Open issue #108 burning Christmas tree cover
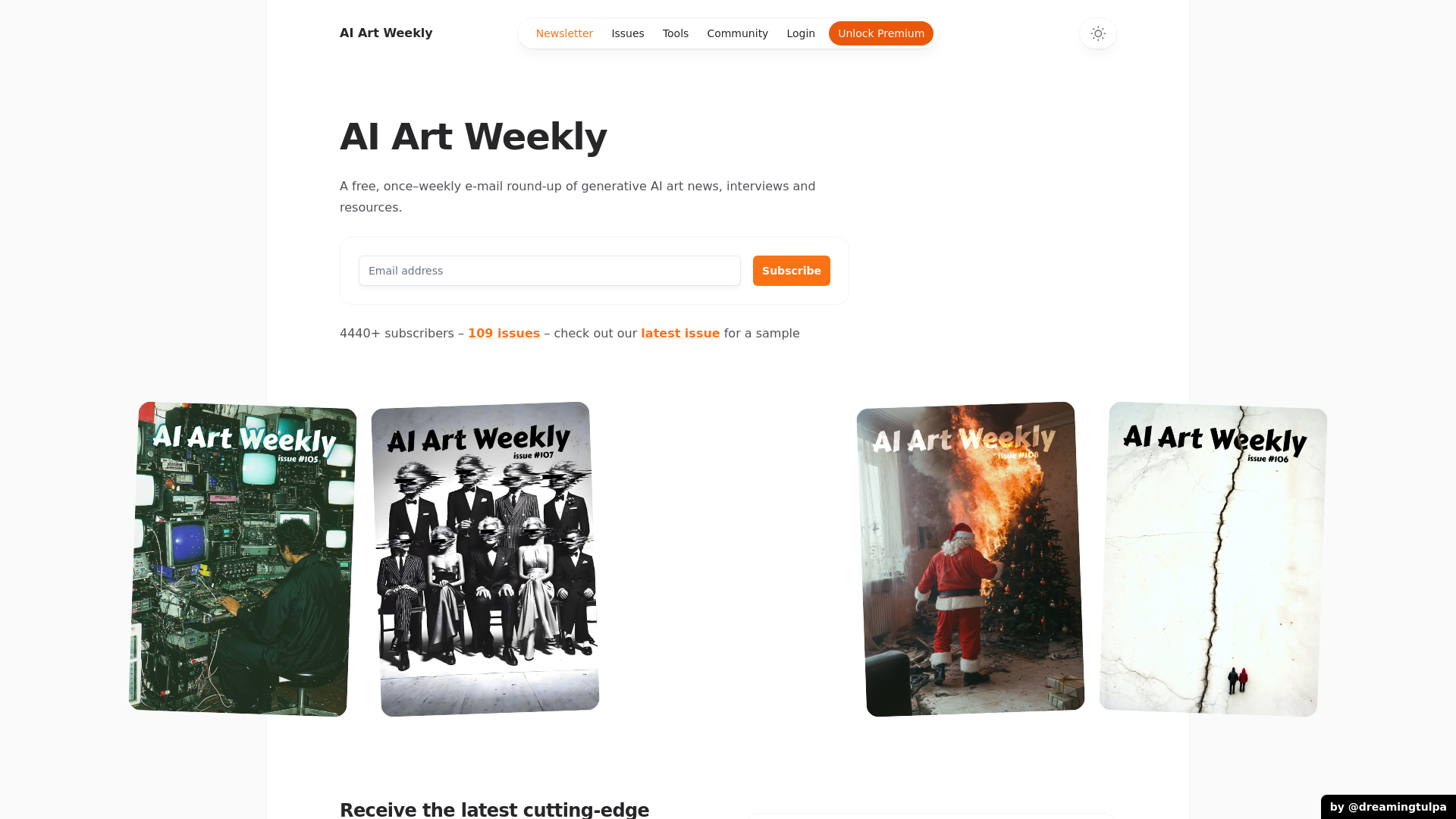 click(971, 559)
